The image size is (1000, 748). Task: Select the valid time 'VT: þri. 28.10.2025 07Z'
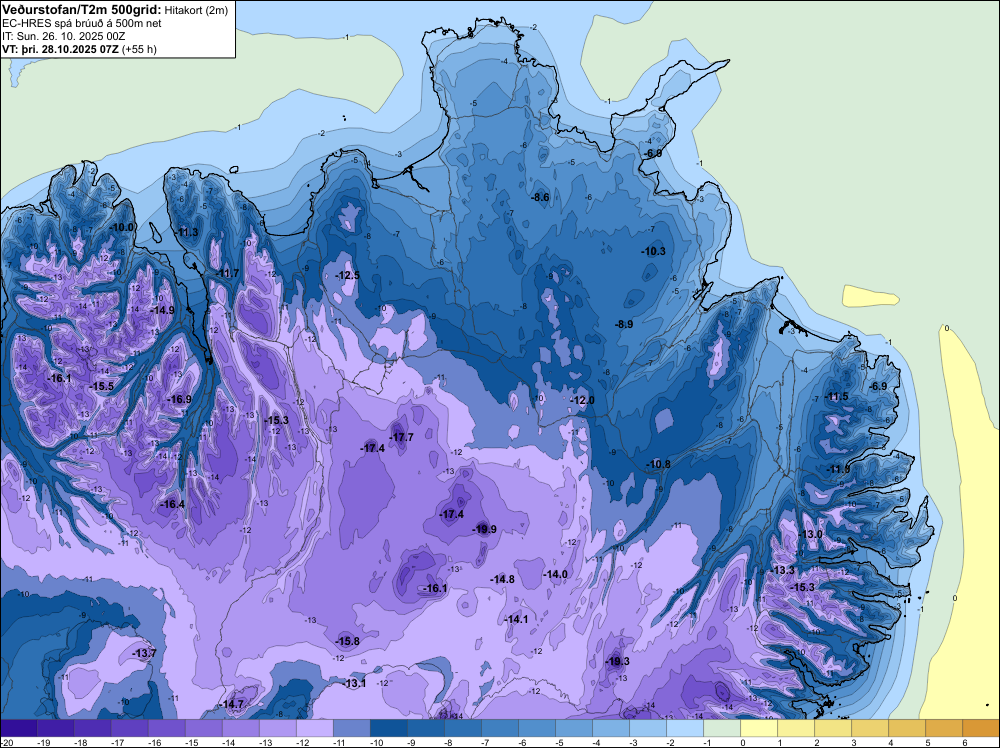tap(59, 49)
